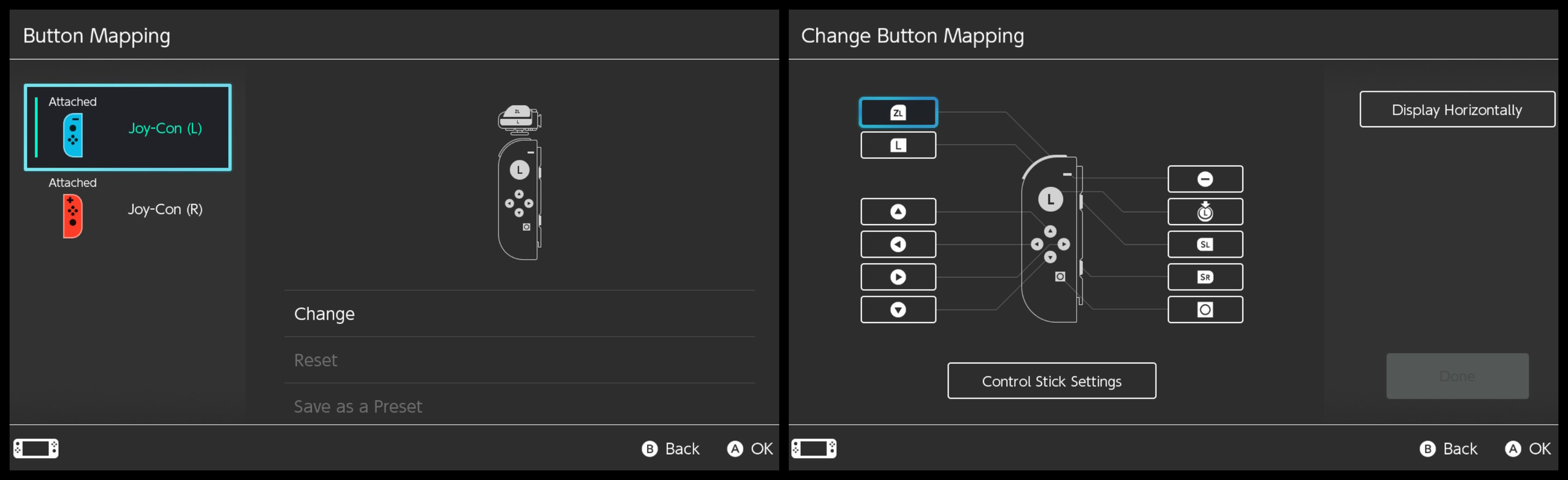Click the console icon in Button Mapping footer
The image size is (1568, 480).
tap(36, 448)
